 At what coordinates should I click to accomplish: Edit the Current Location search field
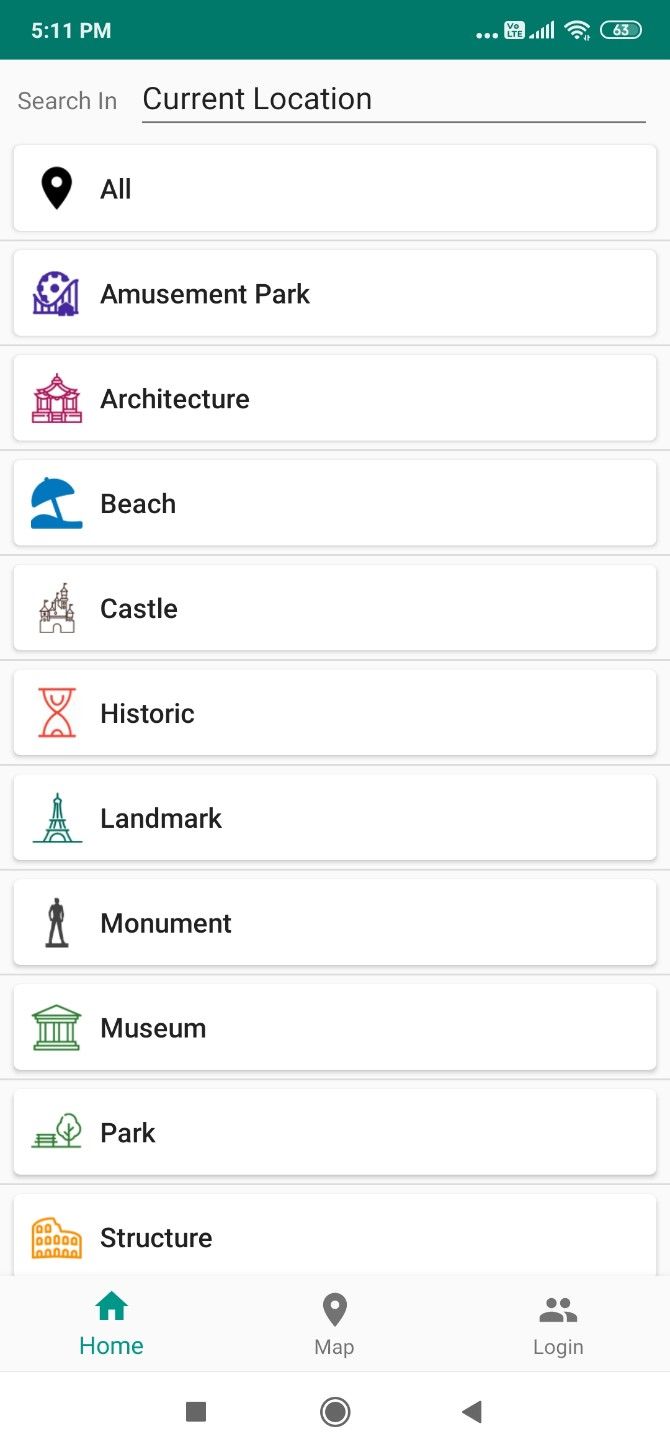coord(393,98)
